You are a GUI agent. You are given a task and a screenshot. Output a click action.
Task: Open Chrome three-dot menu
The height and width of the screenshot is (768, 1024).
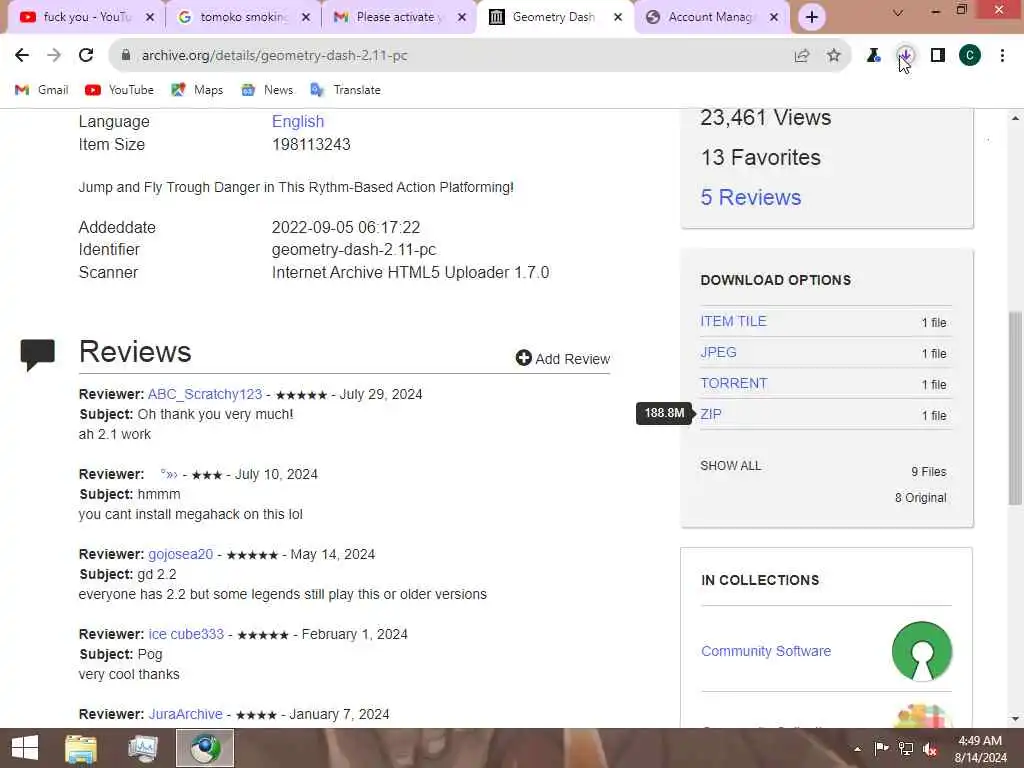1002,56
